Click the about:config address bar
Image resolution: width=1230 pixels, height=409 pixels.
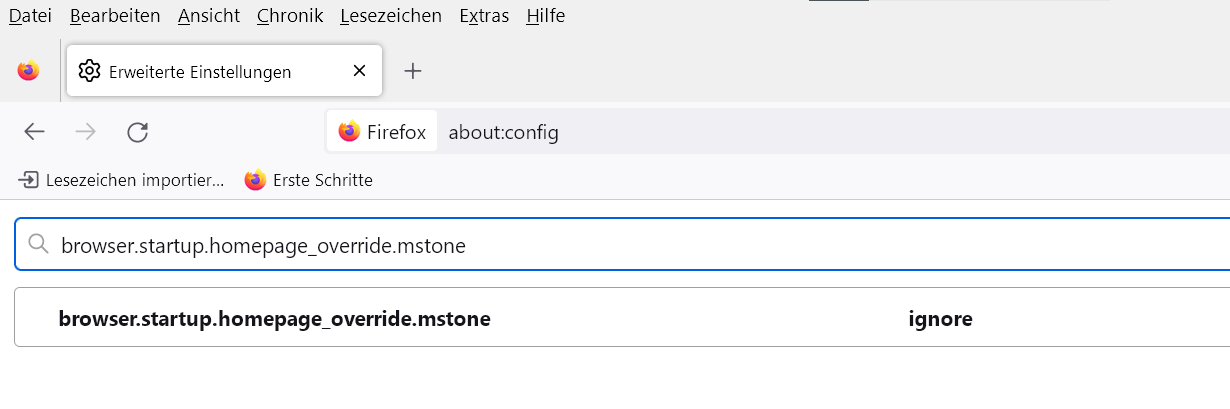point(700,132)
